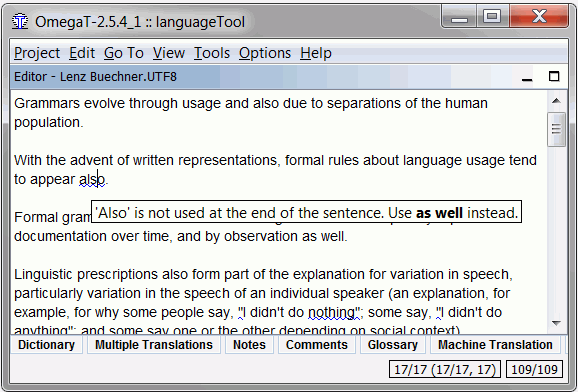Click 'documentation over time' text in editor
Viewport: 578px width, 392px height.
pos(91,236)
